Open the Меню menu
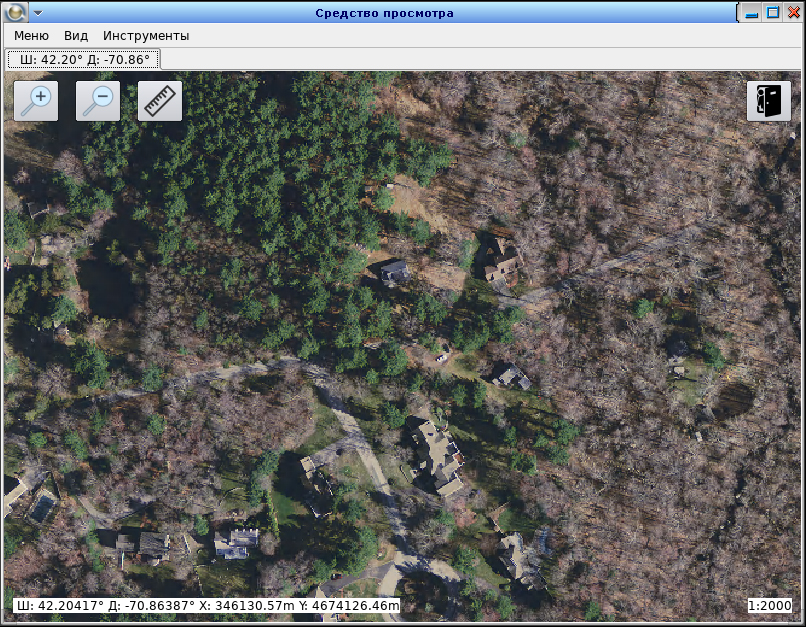Screen dimensions: 806x627 click(x=31, y=35)
